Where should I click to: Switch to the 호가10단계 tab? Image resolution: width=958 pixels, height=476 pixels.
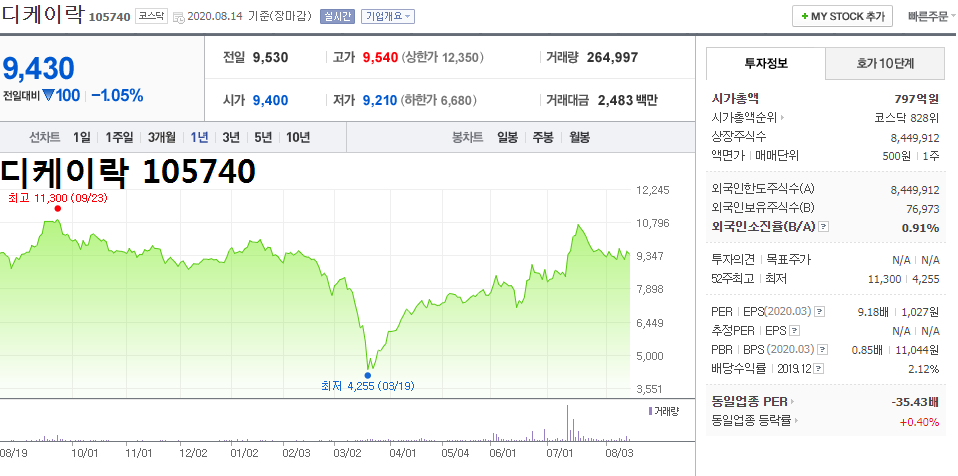[885, 64]
